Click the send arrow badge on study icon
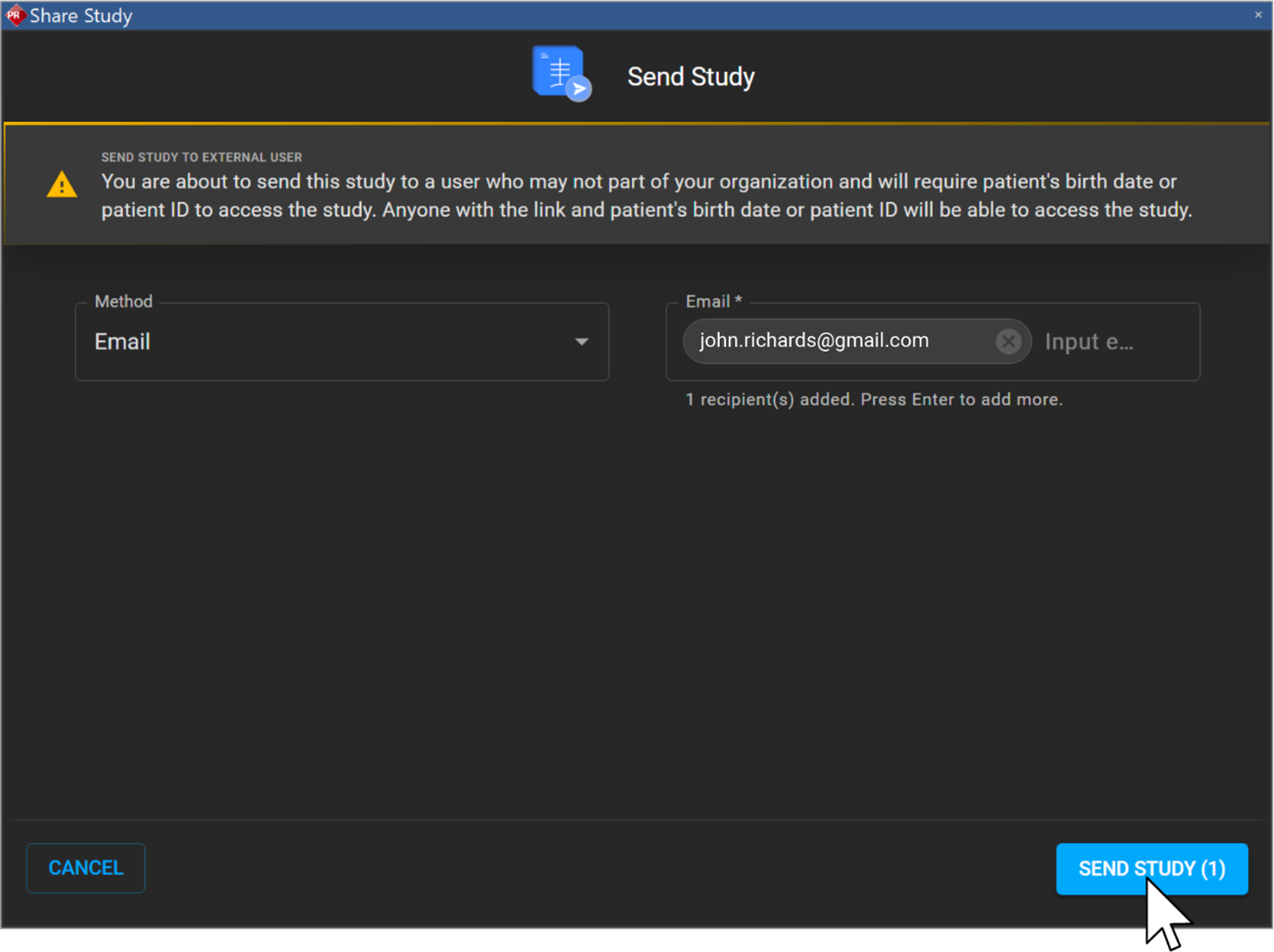Screen dimensions: 1274x952 (579, 89)
